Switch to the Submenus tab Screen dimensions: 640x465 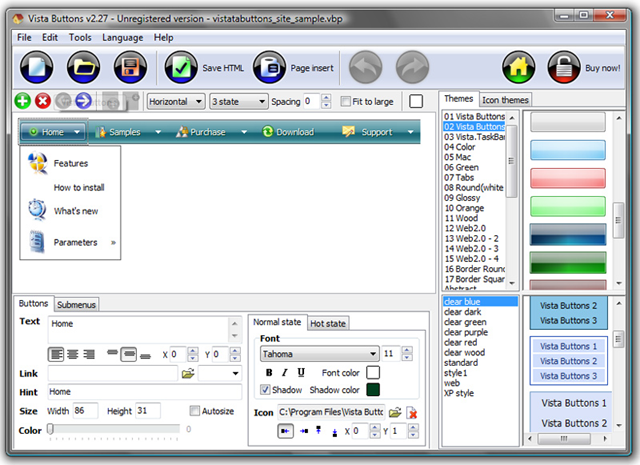76,304
